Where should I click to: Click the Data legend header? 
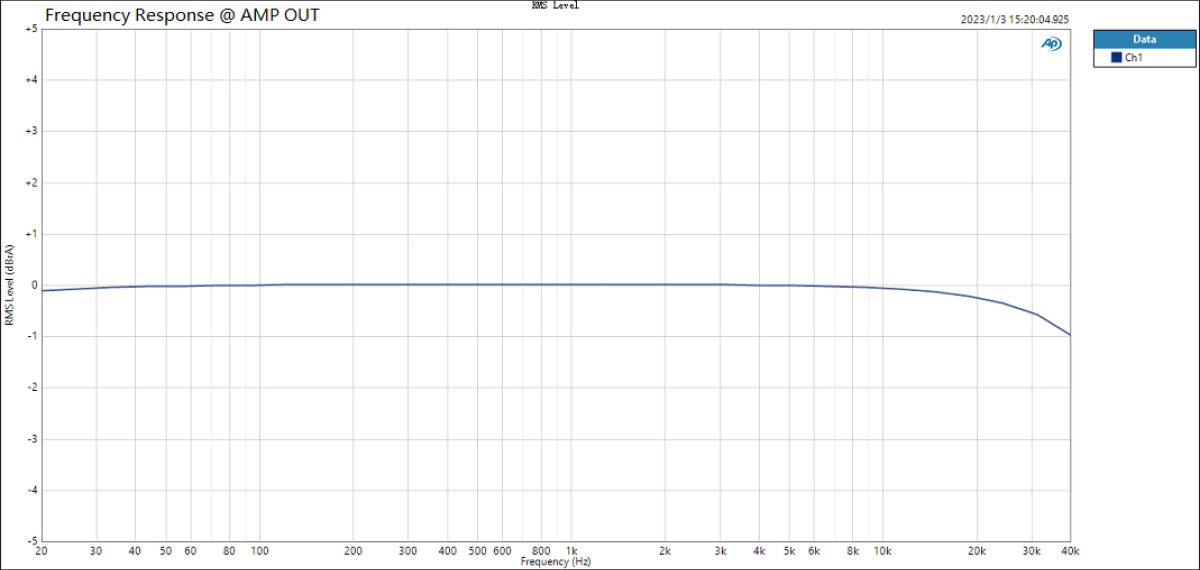1144,39
